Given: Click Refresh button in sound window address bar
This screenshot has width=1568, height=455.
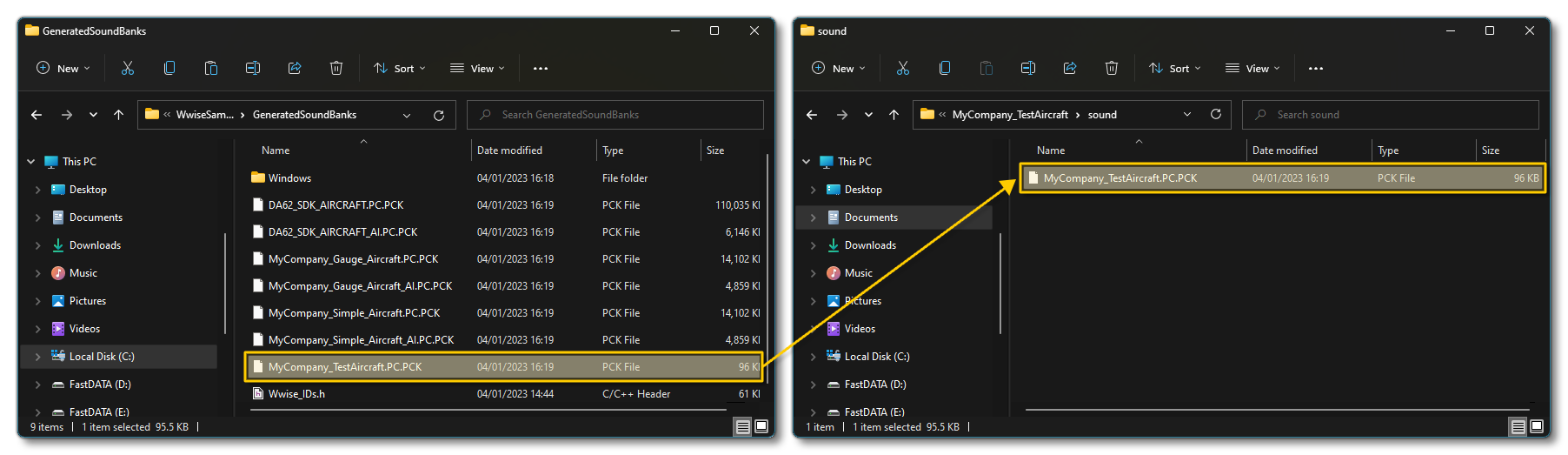Looking at the screenshot, I should (1215, 114).
